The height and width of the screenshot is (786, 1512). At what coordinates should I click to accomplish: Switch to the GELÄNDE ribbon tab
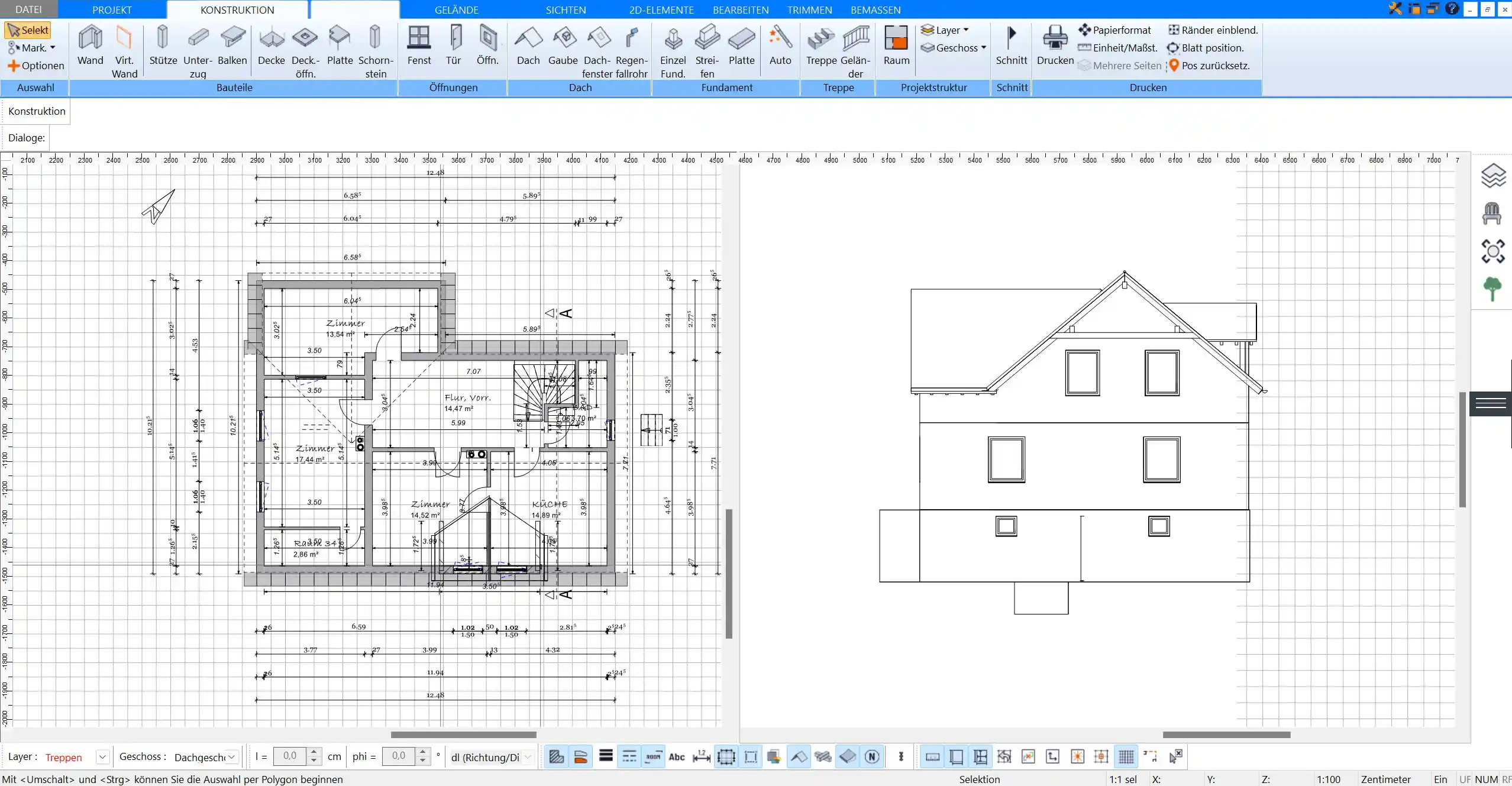(x=456, y=10)
